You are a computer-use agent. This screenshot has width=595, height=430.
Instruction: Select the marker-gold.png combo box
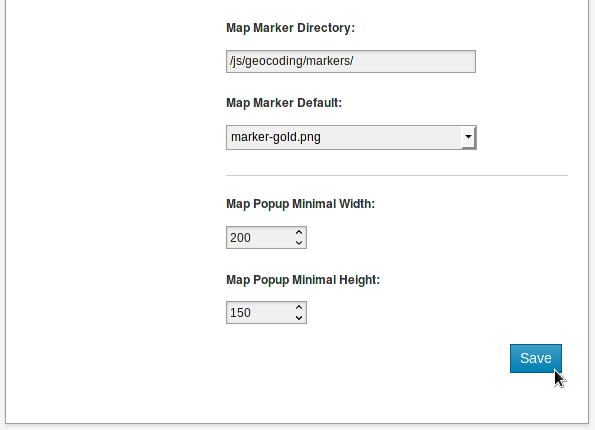[x=351, y=137]
